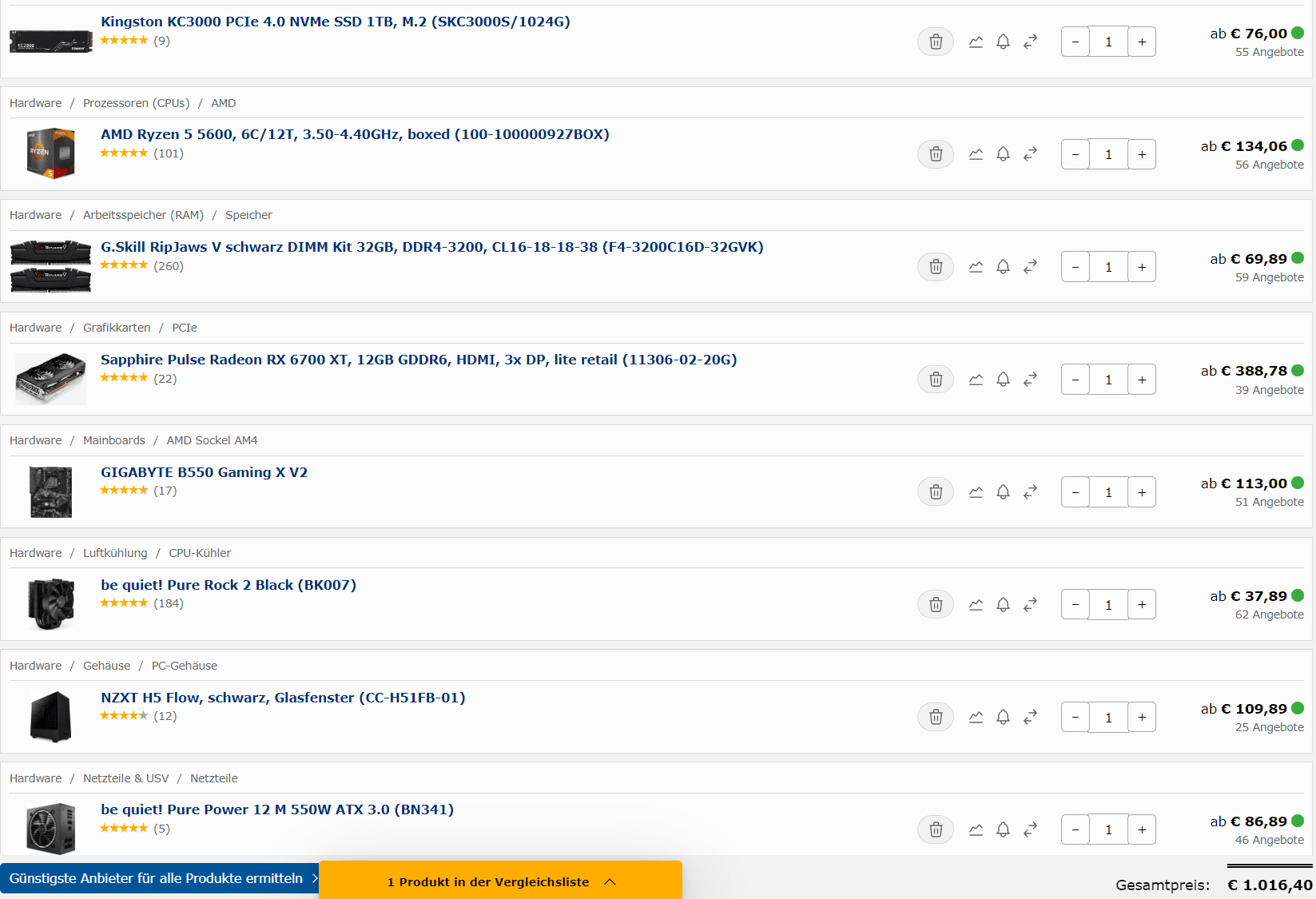
Task: Show price history of GIGABYTE B550
Action: pos(976,492)
